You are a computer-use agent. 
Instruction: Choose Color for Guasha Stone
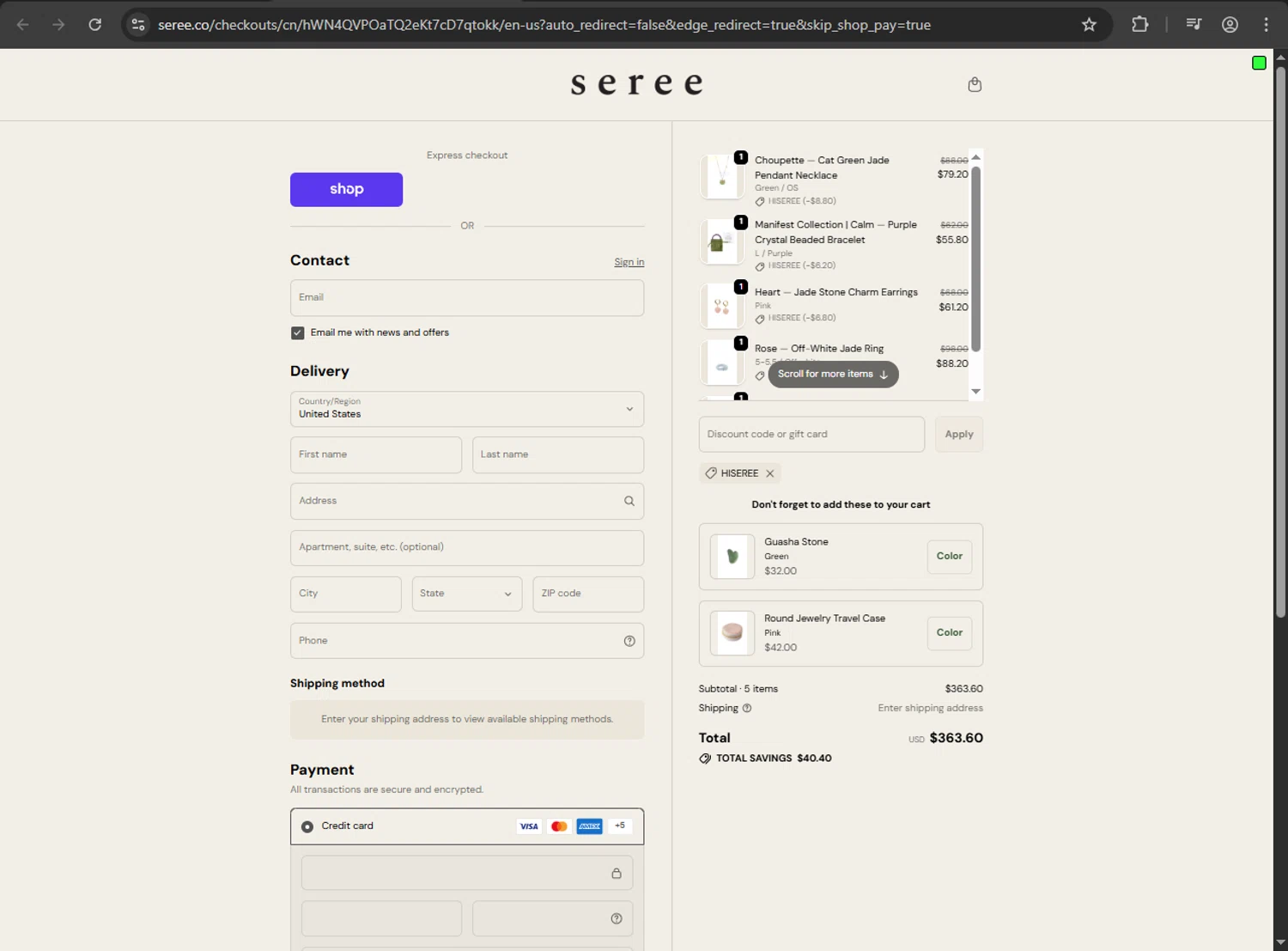point(950,557)
